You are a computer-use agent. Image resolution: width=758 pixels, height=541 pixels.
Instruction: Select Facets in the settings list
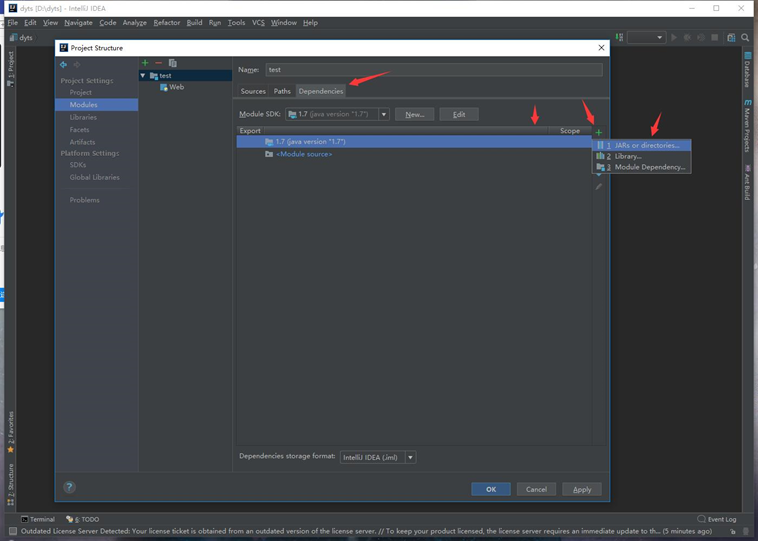pyautogui.click(x=79, y=130)
